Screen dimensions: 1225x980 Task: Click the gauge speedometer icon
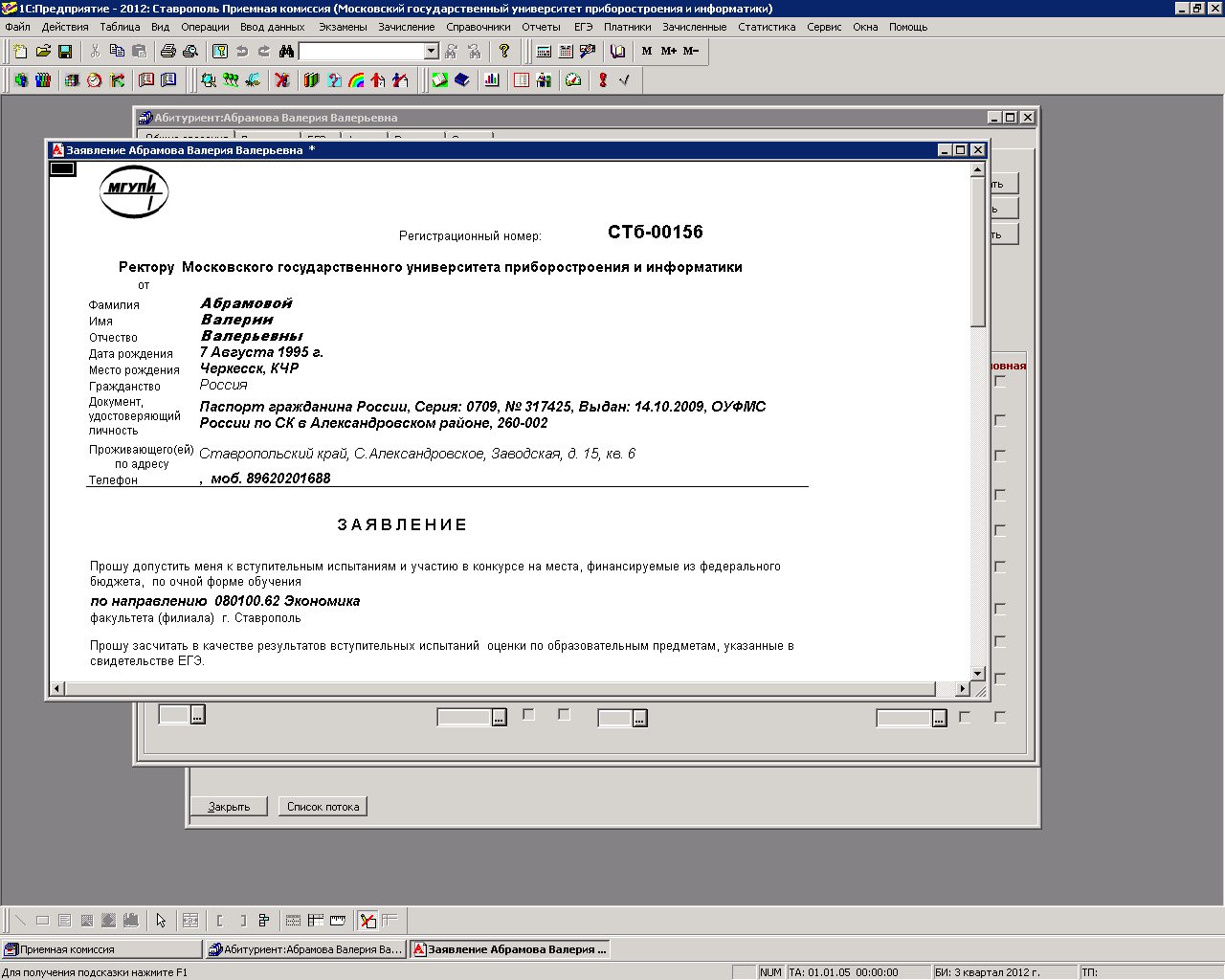[573, 80]
